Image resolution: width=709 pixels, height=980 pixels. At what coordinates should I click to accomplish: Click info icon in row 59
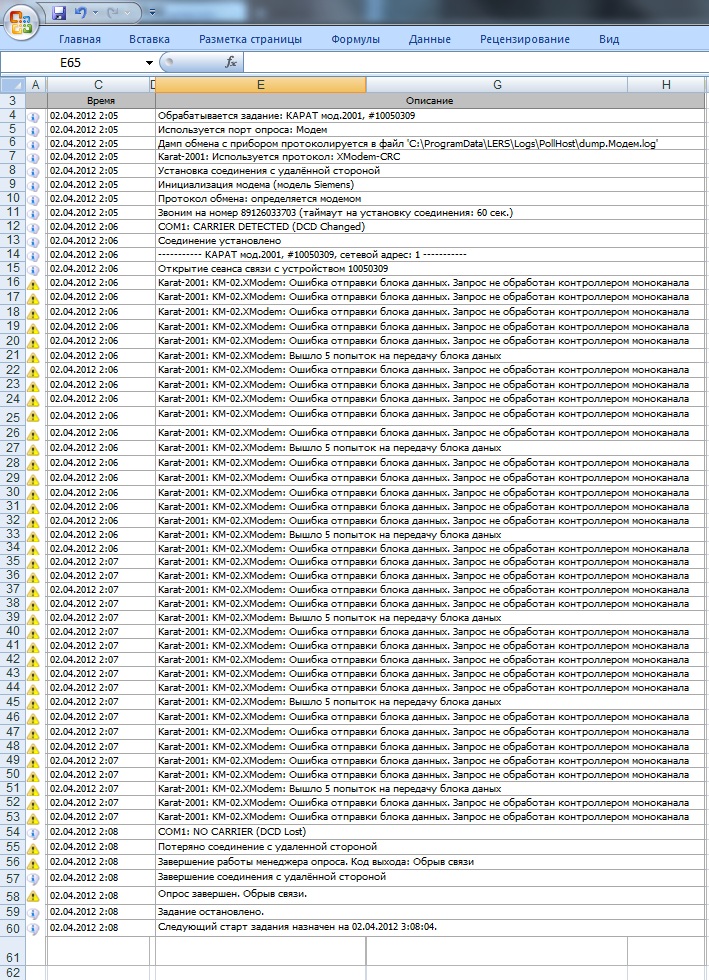pyautogui.click(x=34, y=913)
